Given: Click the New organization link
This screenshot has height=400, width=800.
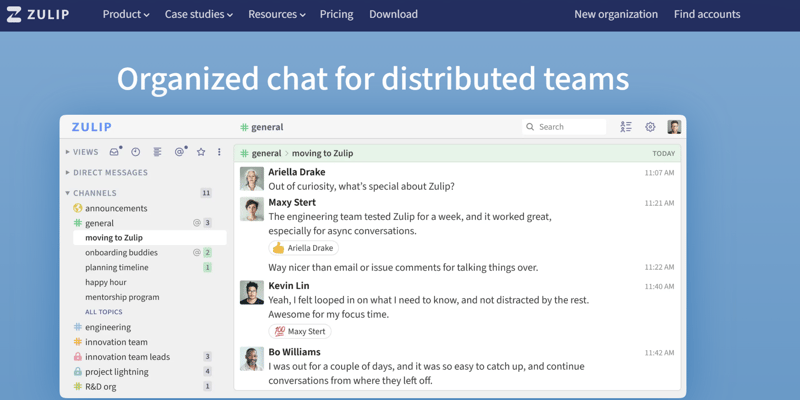Looking at the screenshot, I should (x=615, y=14).
